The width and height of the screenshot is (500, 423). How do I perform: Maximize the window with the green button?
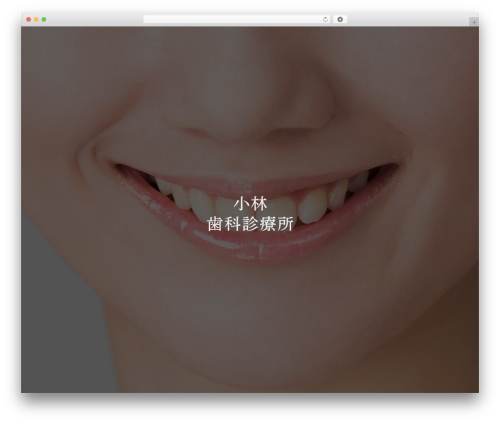(44, 20)
